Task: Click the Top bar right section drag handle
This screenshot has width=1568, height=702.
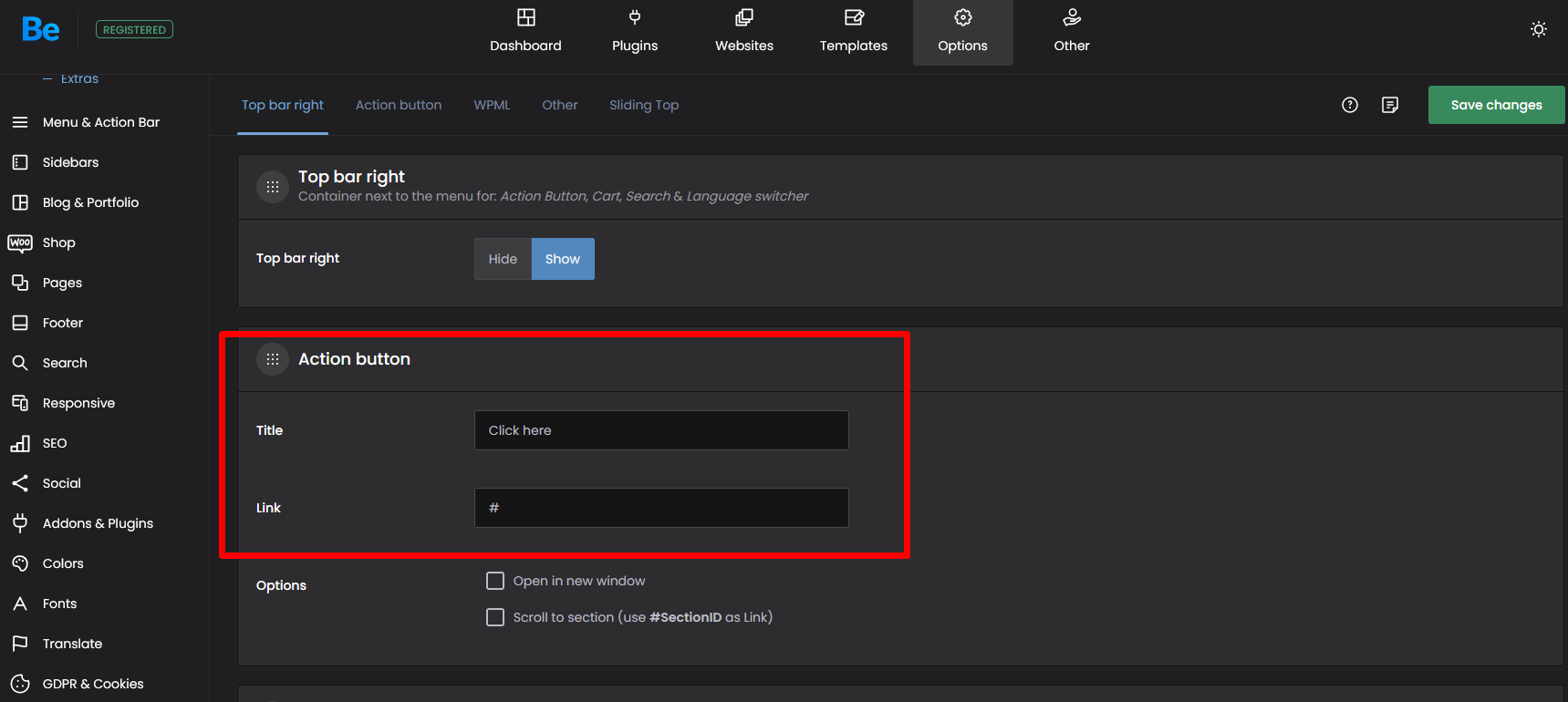Action: click(273, 187)
